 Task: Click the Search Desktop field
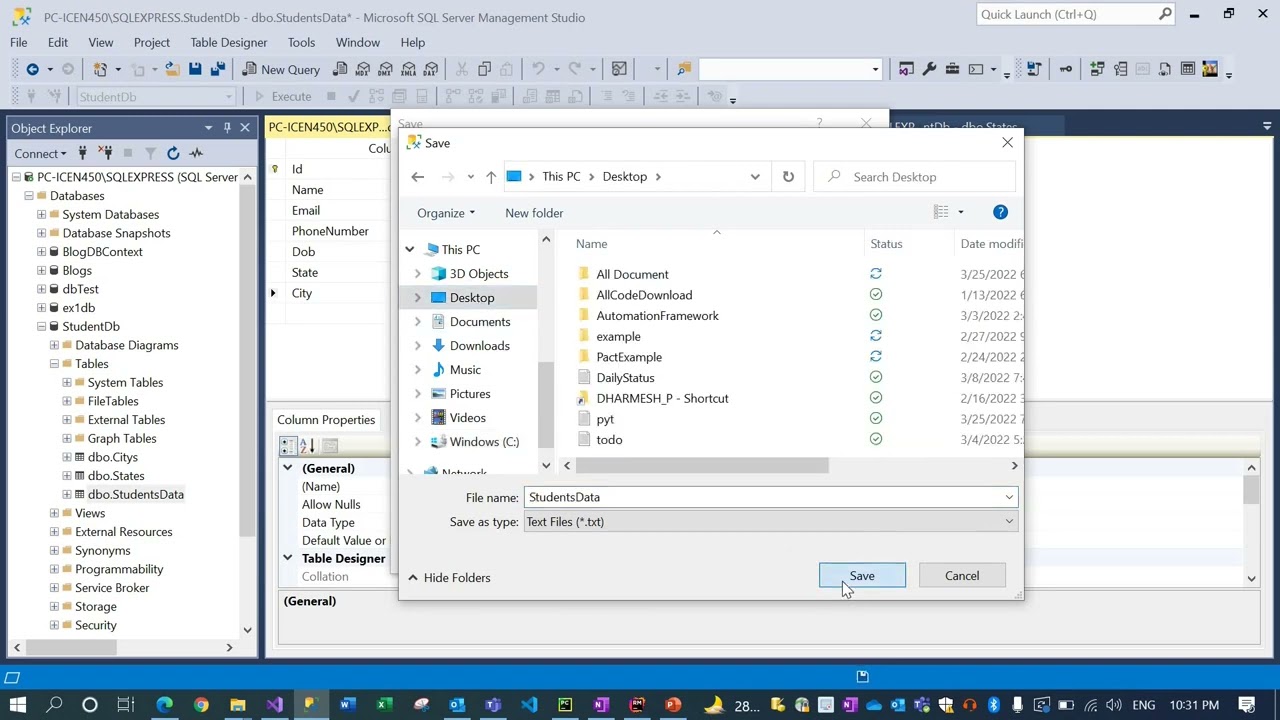pyautogui.click(x=915, y=177)
